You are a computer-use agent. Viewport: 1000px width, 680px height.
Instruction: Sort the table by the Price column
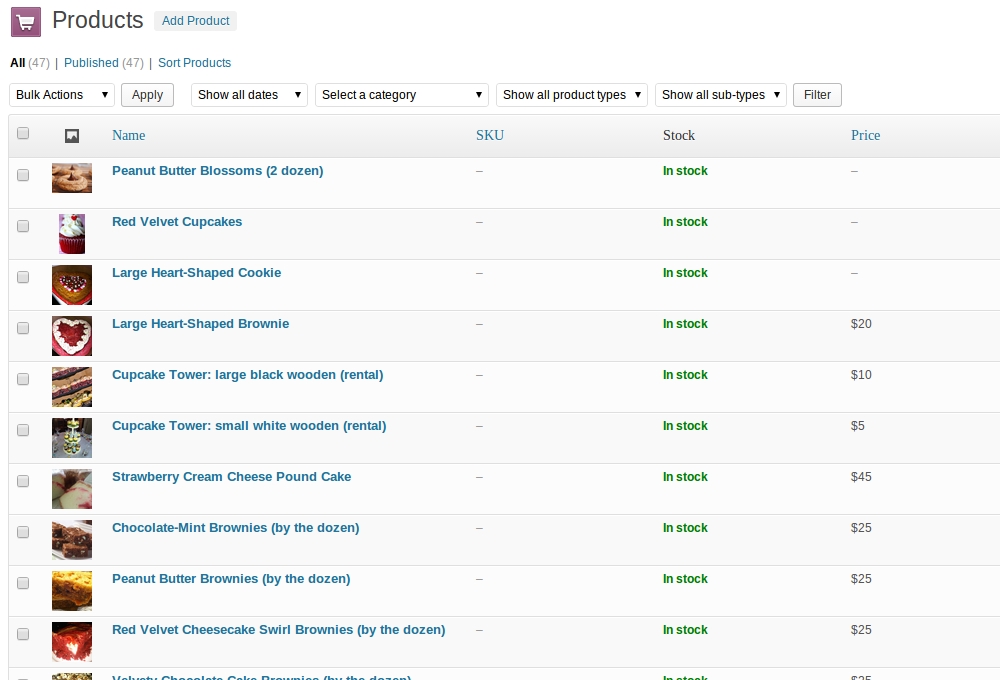tap(865, 135)
